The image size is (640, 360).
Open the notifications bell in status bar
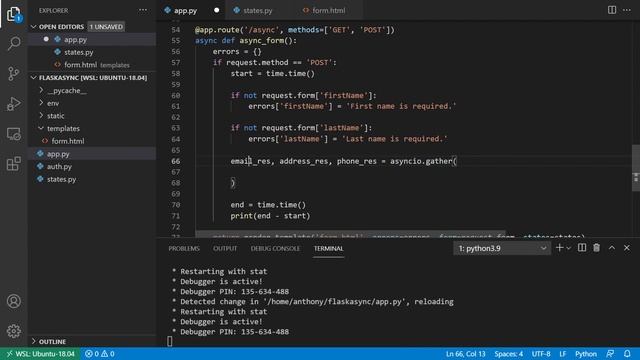click(627, 354)
